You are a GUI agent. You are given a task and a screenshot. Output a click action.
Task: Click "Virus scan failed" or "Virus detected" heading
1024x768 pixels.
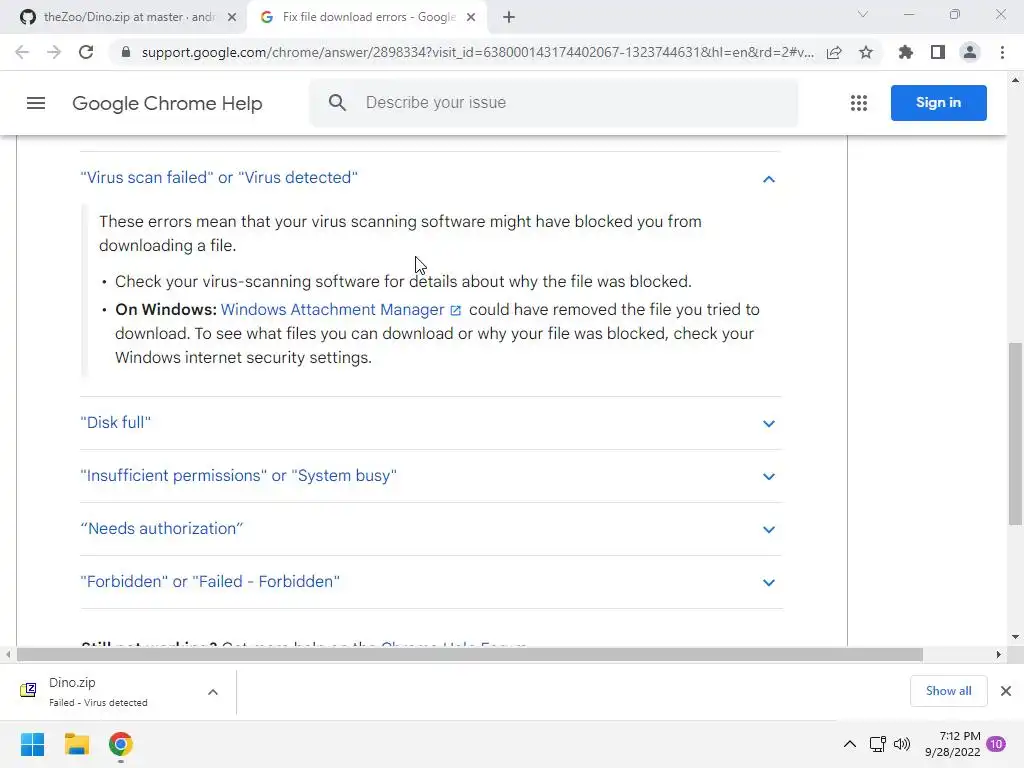pyautogui.click(x=219, y=178)
